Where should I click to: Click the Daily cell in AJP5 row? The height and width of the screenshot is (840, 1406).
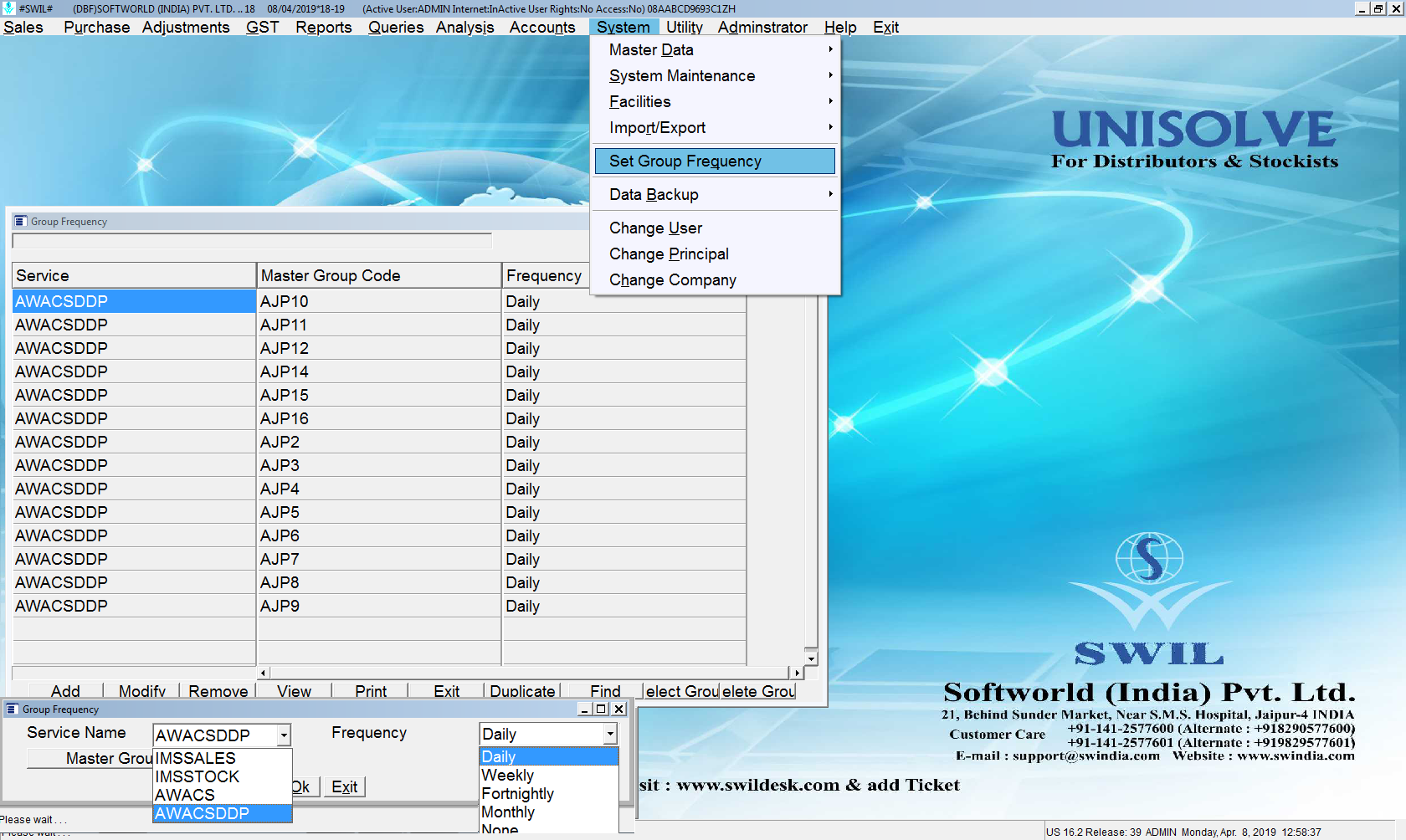point(623,512)
